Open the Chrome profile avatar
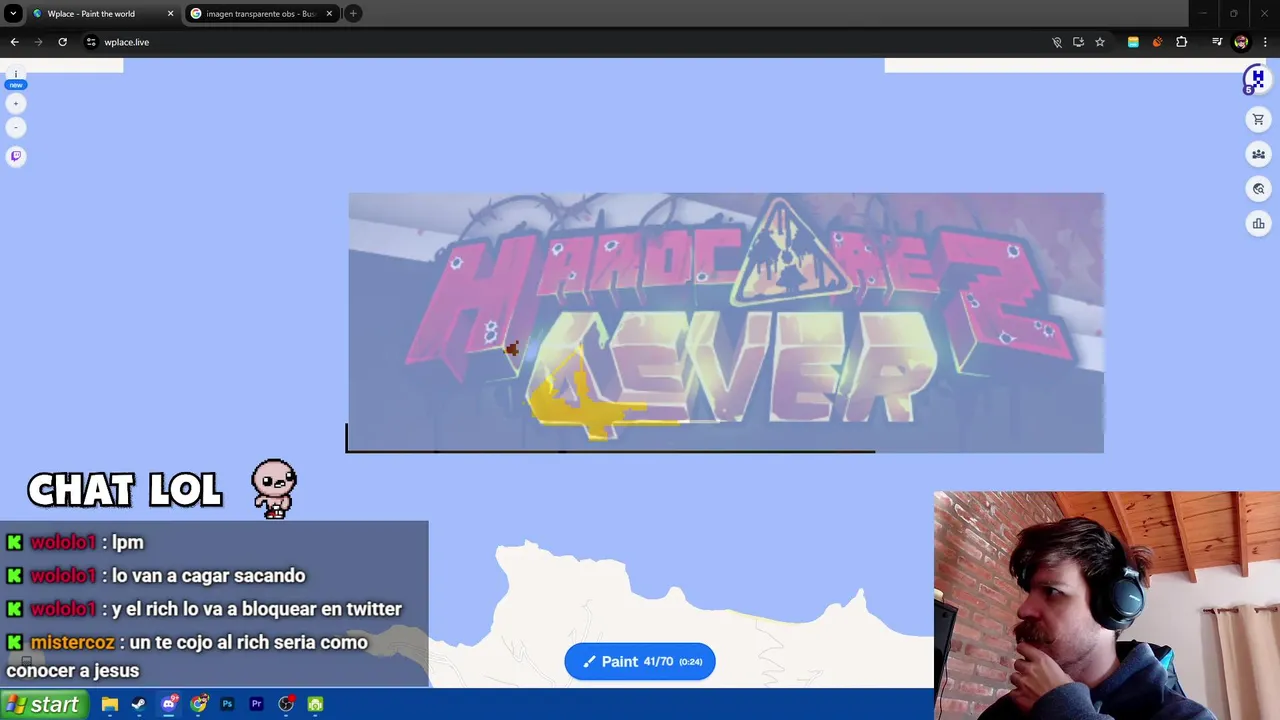This screenshot has width=1280, height=720. [1241, 42]
